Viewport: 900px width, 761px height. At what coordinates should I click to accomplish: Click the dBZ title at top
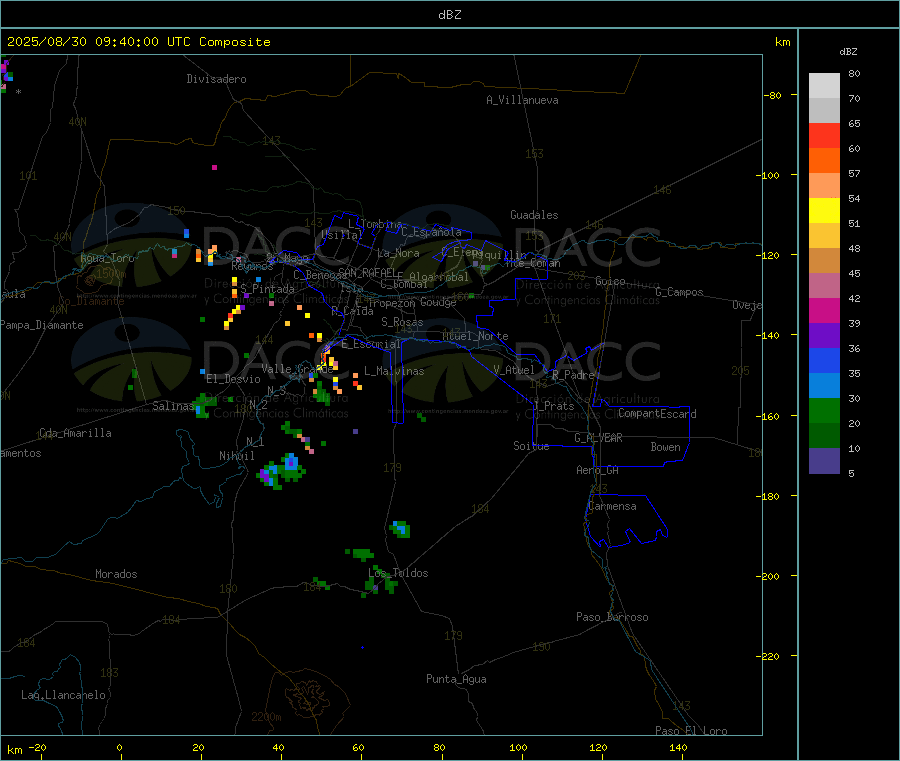449,15
